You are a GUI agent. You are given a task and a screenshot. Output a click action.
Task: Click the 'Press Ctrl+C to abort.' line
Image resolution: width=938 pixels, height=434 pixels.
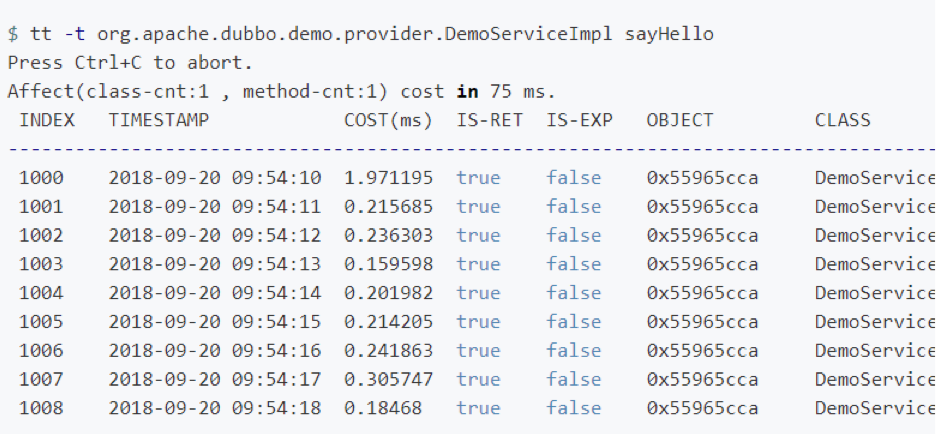pyautogui.click(x=131, y=63)
